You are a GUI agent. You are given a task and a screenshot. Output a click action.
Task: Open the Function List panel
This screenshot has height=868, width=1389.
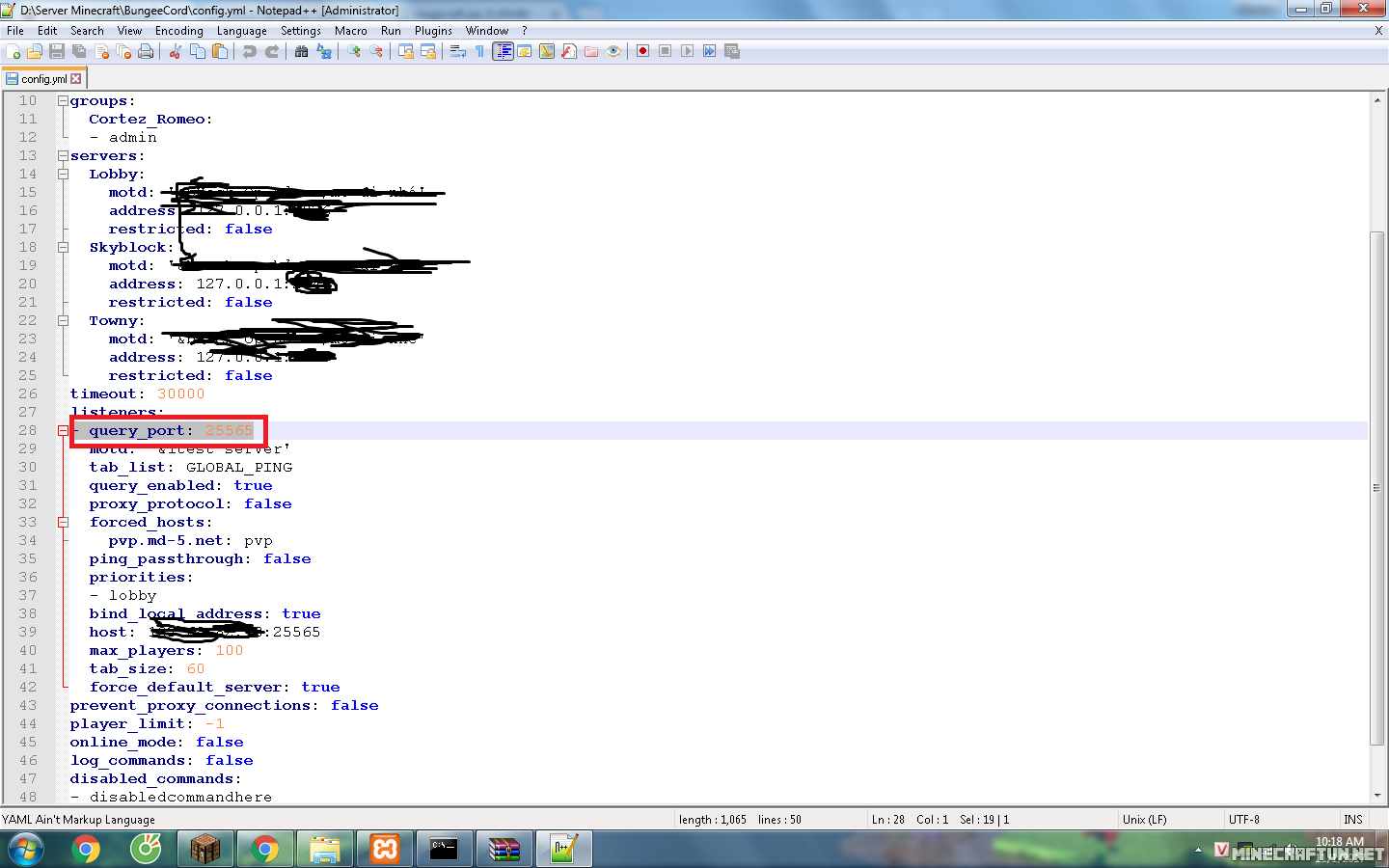569,51
